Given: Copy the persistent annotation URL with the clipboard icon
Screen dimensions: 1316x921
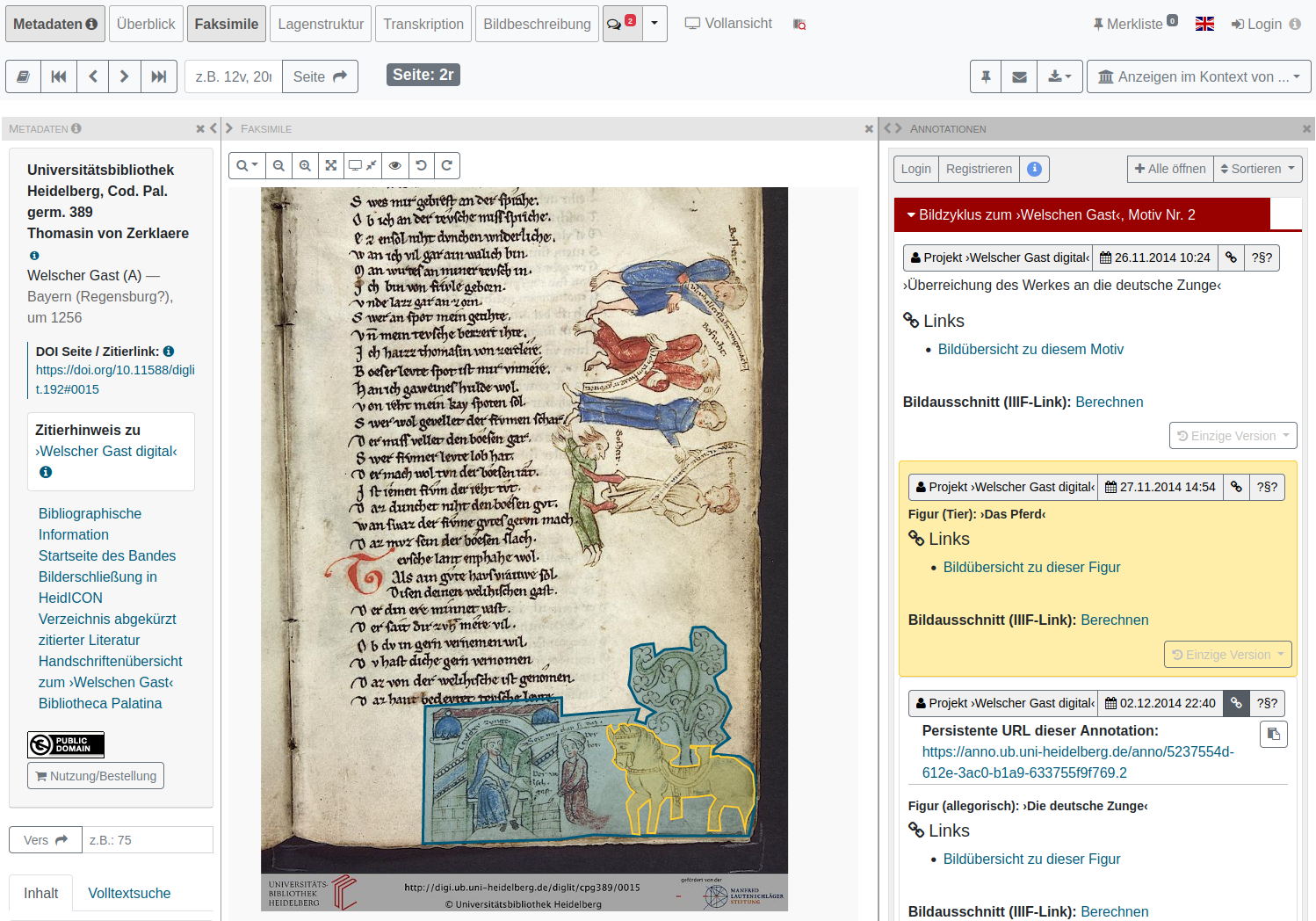Looking at the screenshot, I should 1274,734.
